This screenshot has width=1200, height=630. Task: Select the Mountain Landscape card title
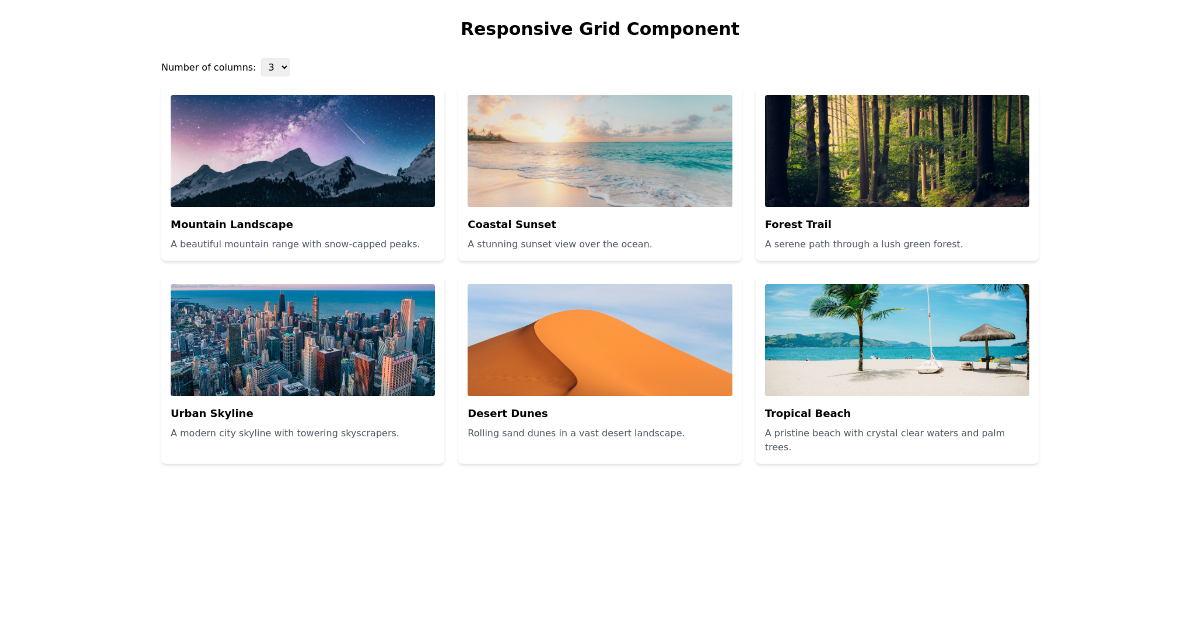point(232,224)
